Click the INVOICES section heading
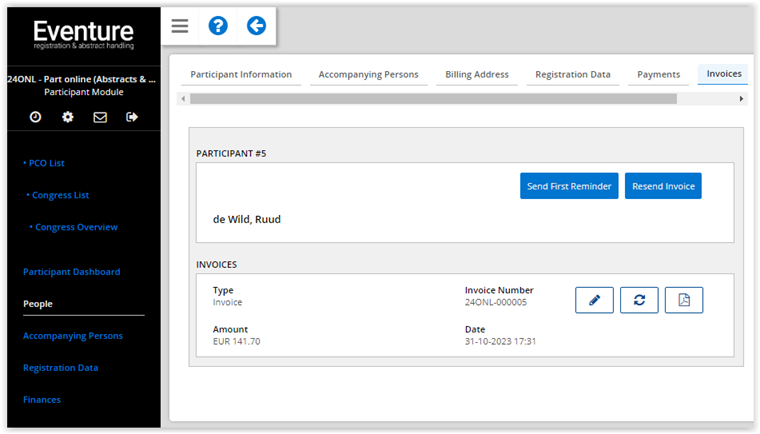The image size is (760, 434). (x=217, y=265)
